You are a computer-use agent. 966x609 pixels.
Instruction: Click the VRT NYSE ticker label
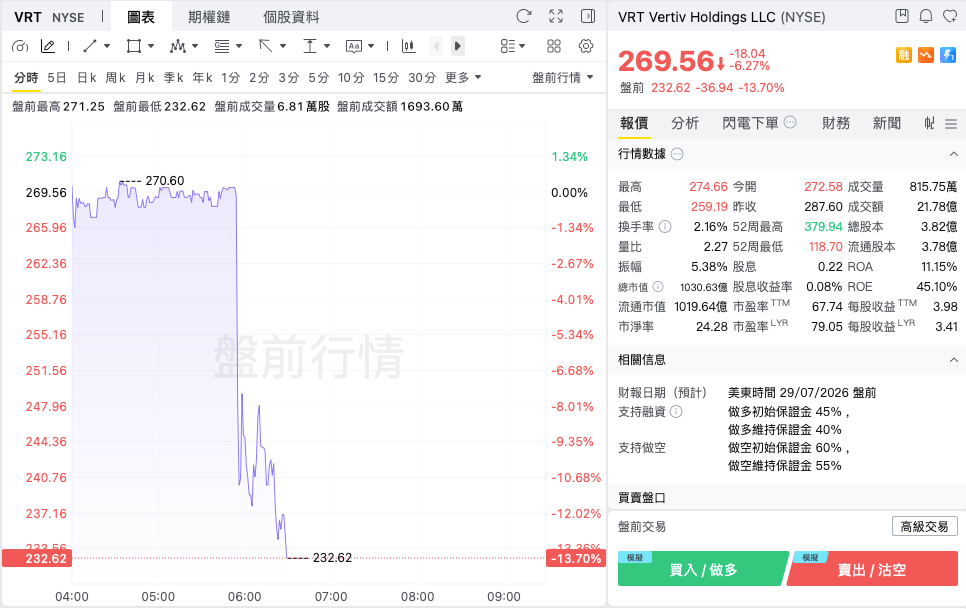click(49, 17)
